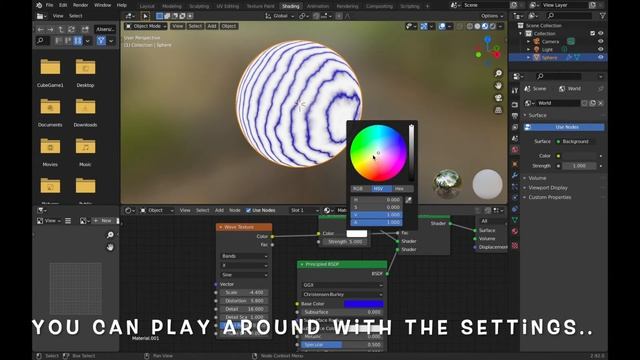Click the color wheel in picker

[378, 153]
